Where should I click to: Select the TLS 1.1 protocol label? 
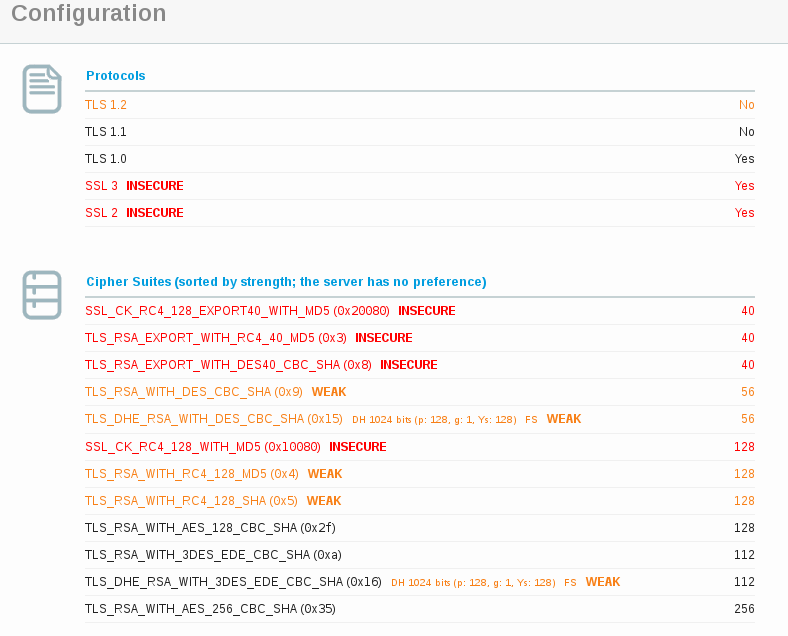(106, 132)
